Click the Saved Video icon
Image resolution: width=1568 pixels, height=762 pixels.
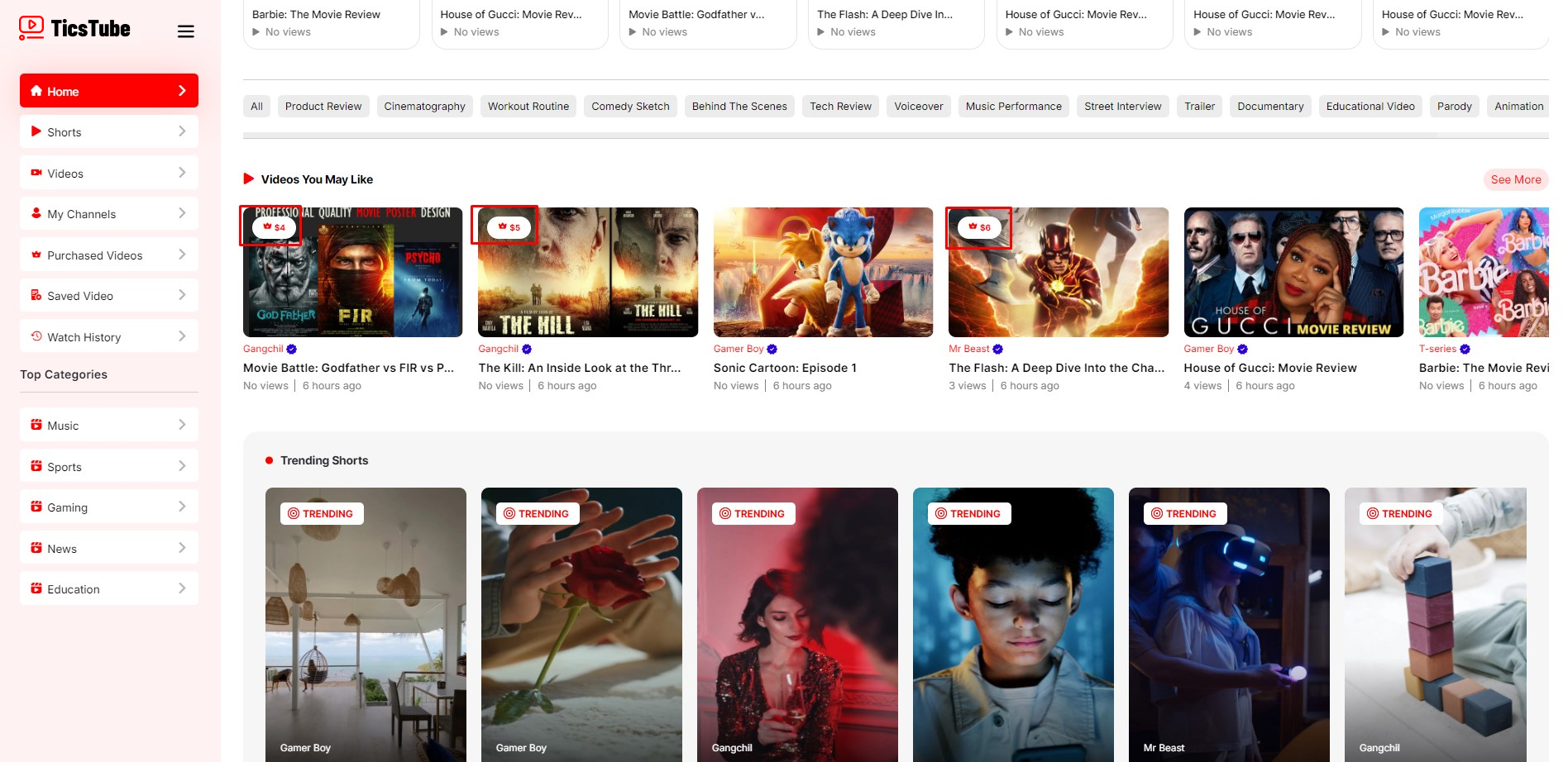tap(36, 295)
